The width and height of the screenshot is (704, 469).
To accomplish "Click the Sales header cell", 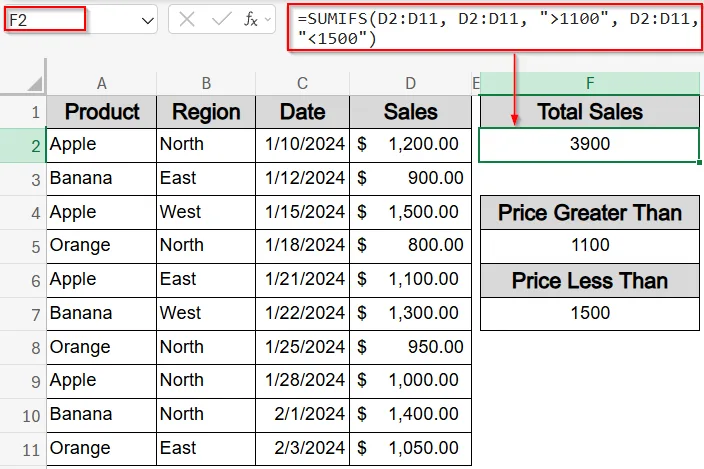I will pos(410,112).
